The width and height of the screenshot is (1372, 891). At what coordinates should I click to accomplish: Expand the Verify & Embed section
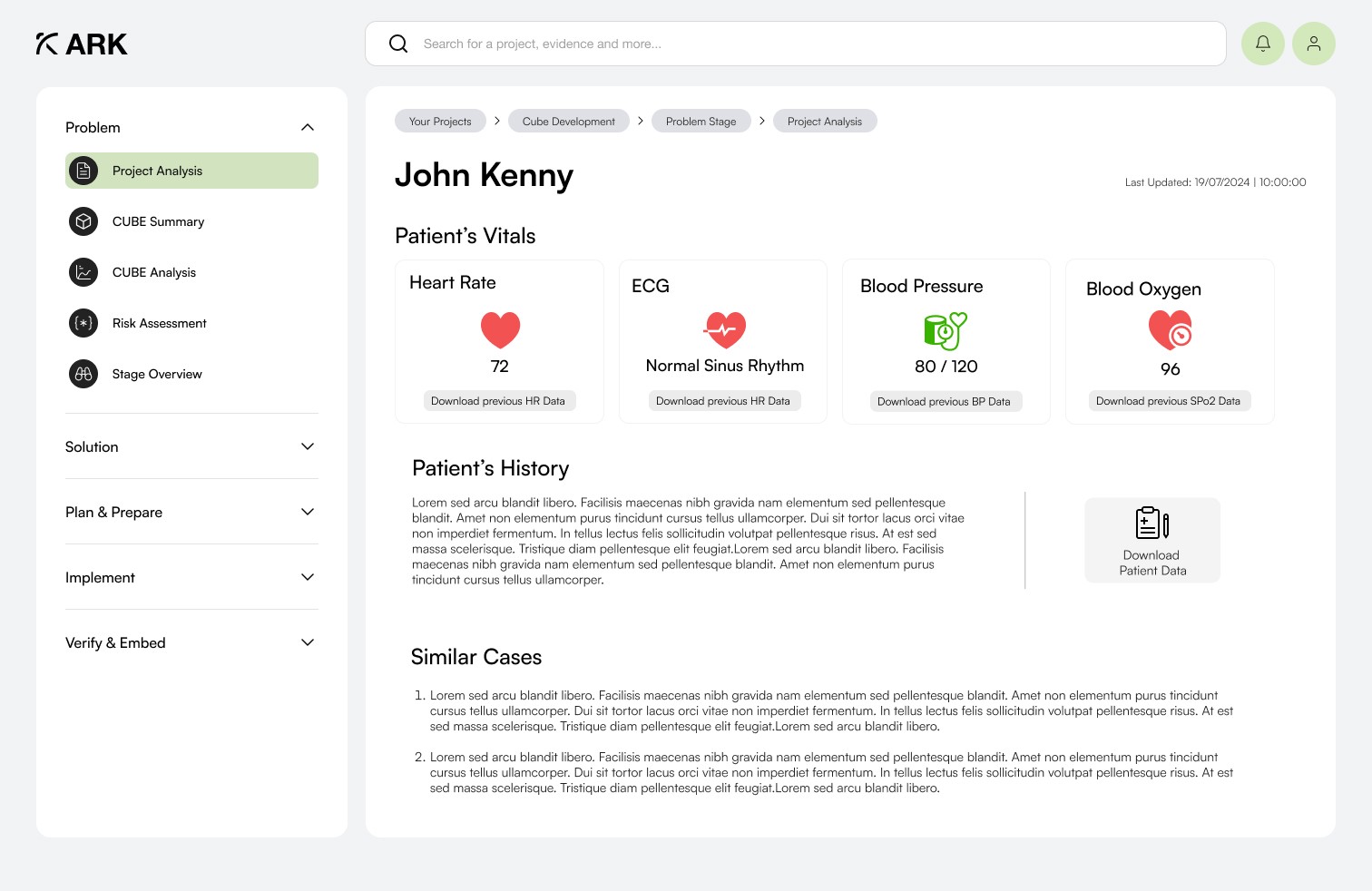pyautogui.click(x=308, y=642)
